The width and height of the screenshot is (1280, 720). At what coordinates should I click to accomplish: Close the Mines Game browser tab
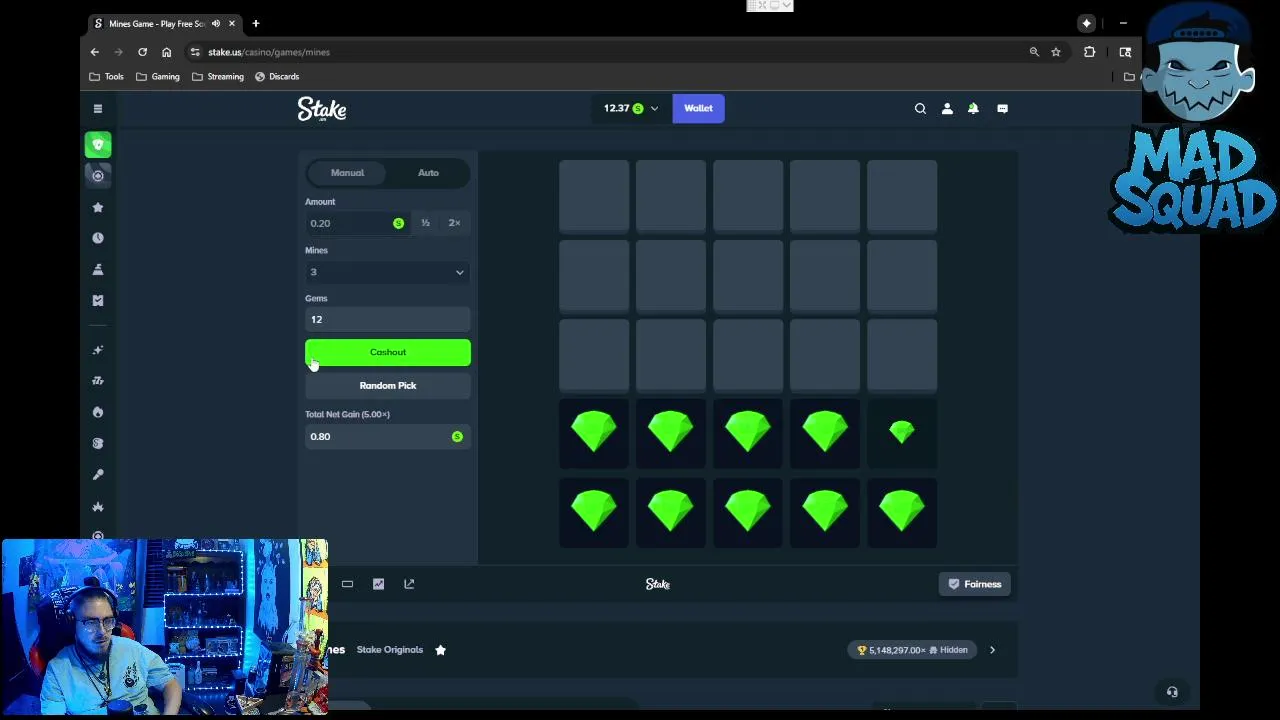[x=232, y=23]
